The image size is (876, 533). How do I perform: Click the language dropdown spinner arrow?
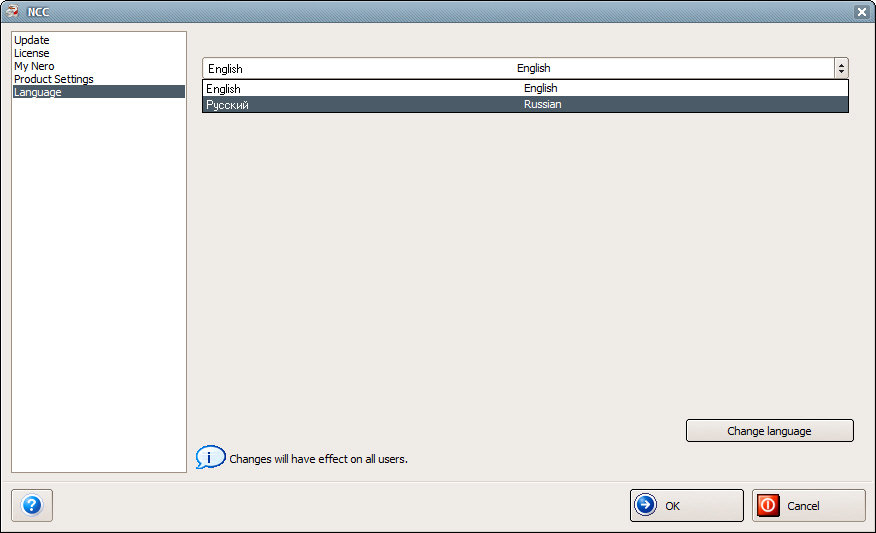pyautogui.click(x=841, y=68)
